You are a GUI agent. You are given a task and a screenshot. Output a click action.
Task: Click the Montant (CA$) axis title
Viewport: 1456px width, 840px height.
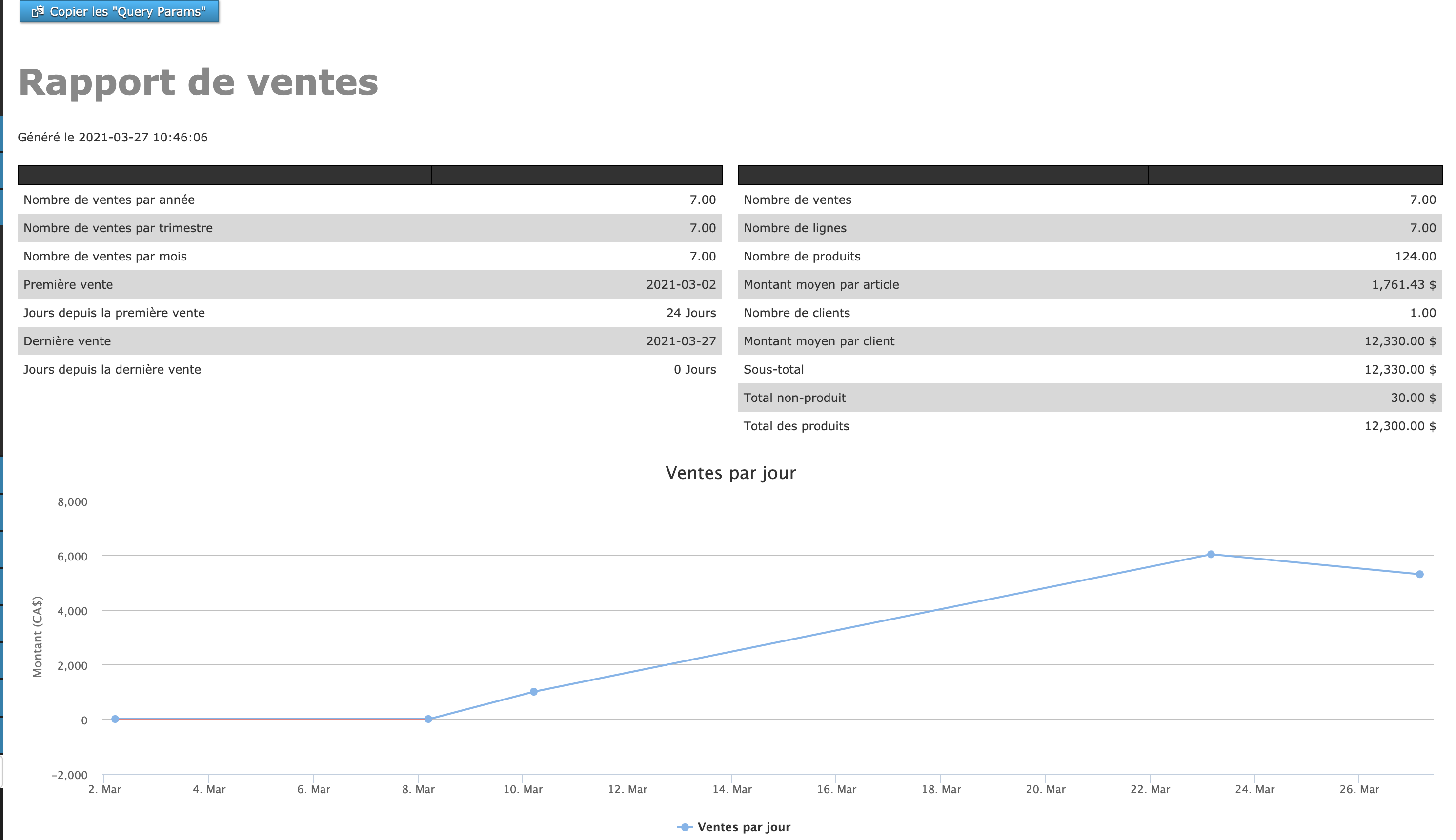coord(38,636)
